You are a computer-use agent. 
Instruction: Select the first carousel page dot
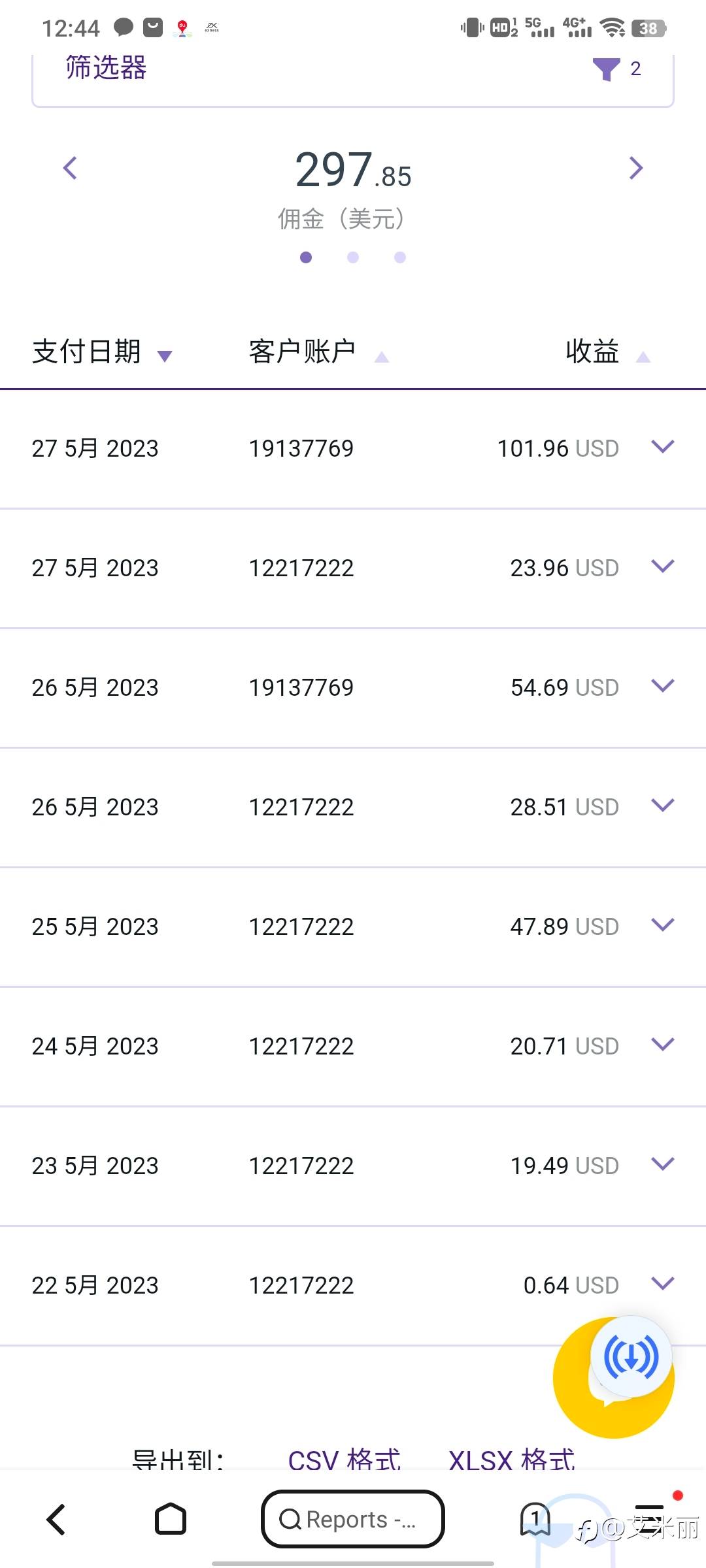tap(306, 257)
